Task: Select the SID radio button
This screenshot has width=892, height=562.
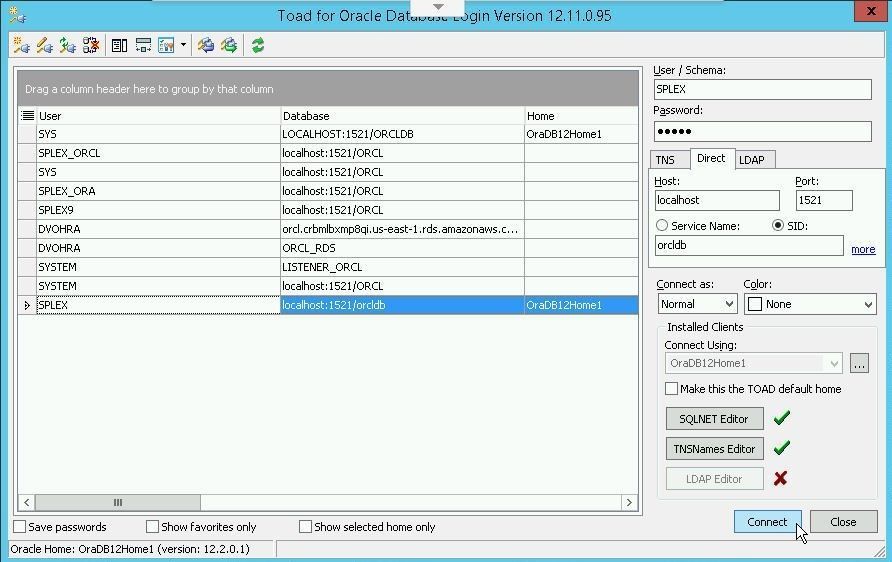Action: tap(778, 225)
